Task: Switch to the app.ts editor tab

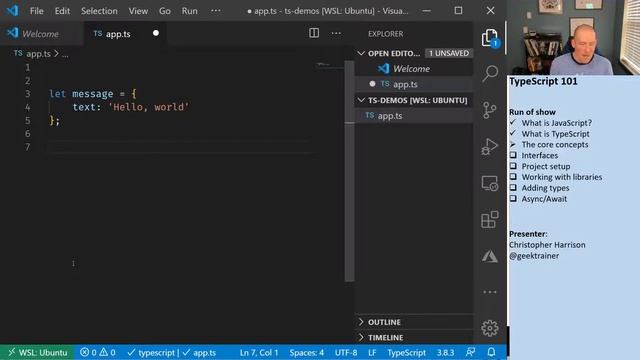Action: pyautogui.click(x=124, y=34)
